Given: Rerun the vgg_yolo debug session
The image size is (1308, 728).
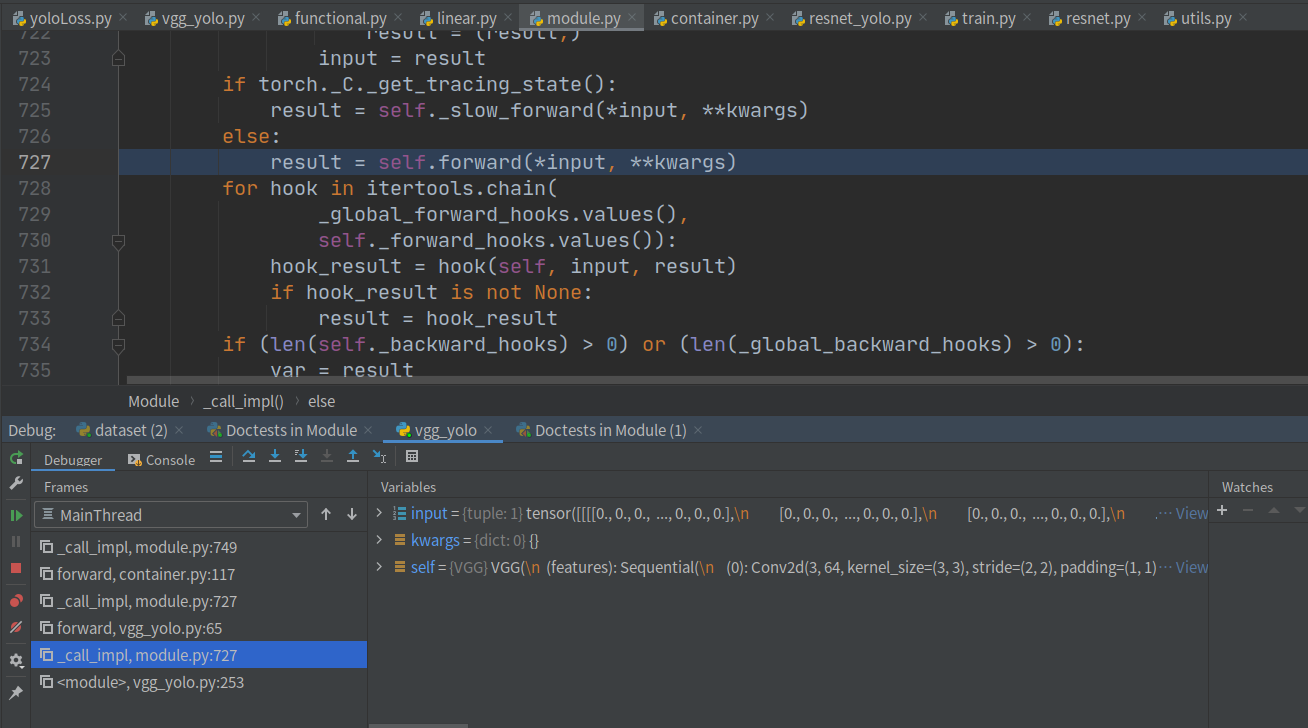Looking at the screenshot, I should (15, 458).
